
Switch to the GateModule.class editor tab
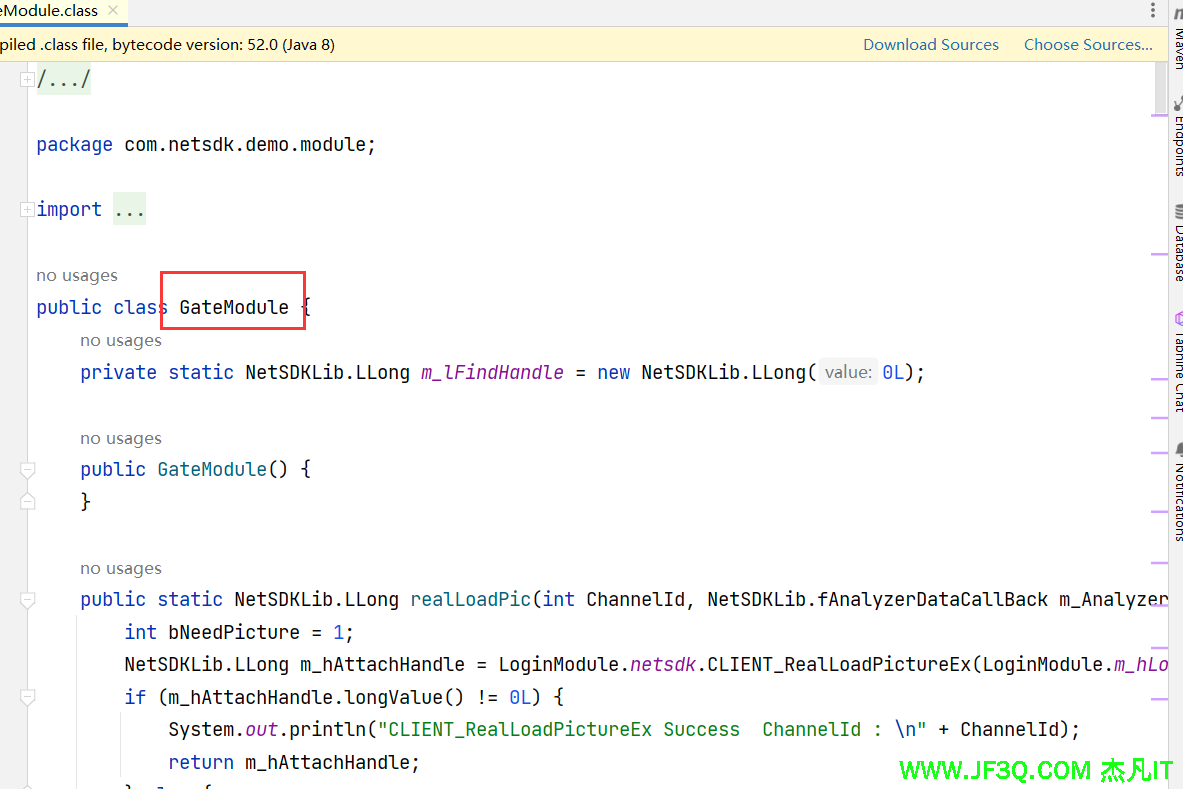(50, 11)
